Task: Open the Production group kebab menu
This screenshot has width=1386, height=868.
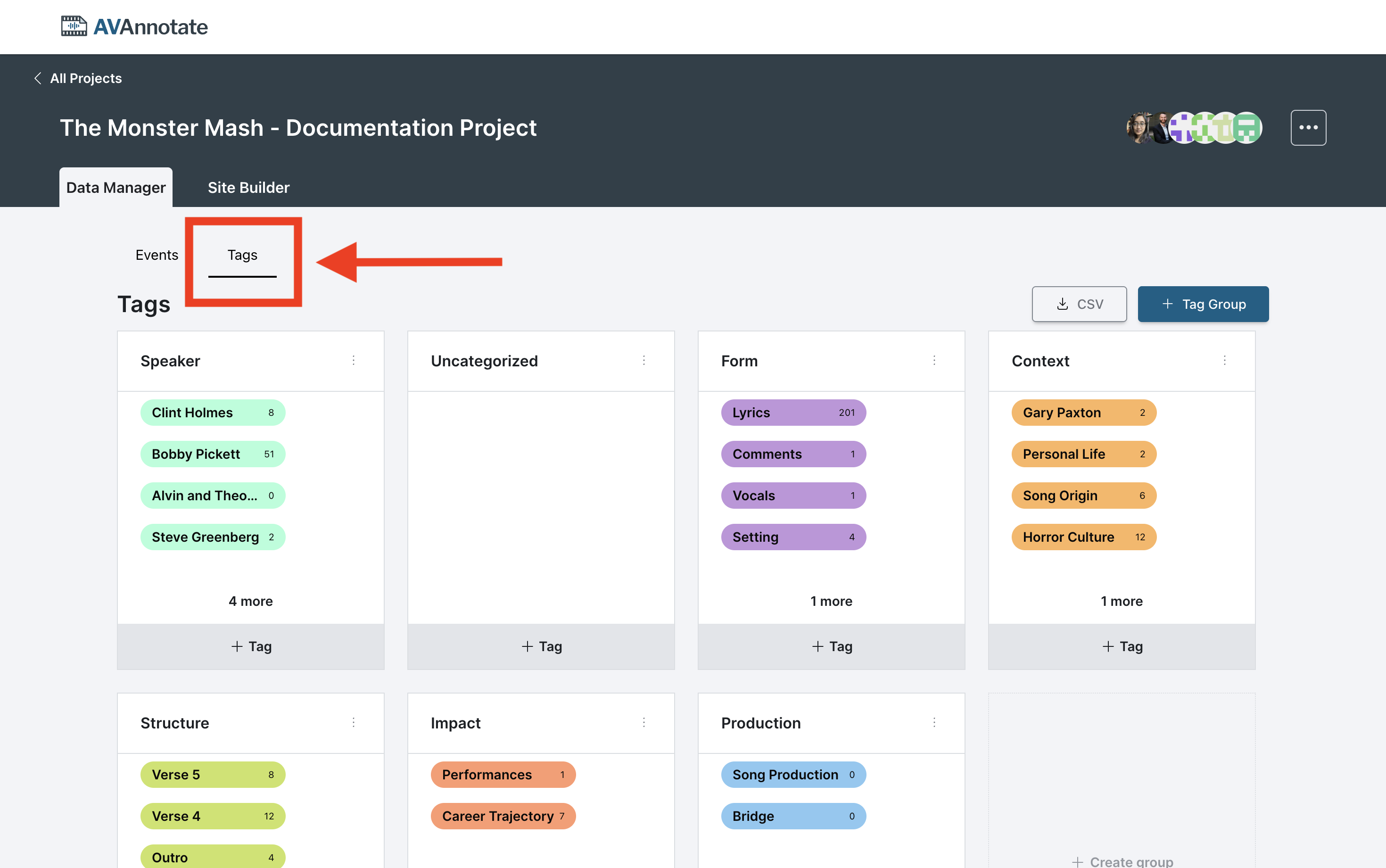Action: [x=934, y=722]
